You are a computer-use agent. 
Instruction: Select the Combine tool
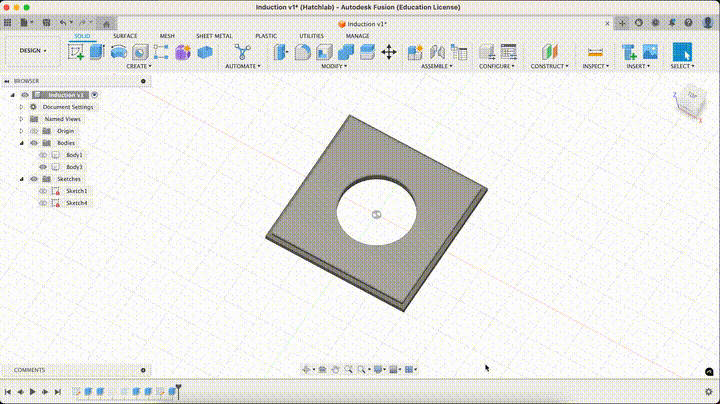click(346, 52)
